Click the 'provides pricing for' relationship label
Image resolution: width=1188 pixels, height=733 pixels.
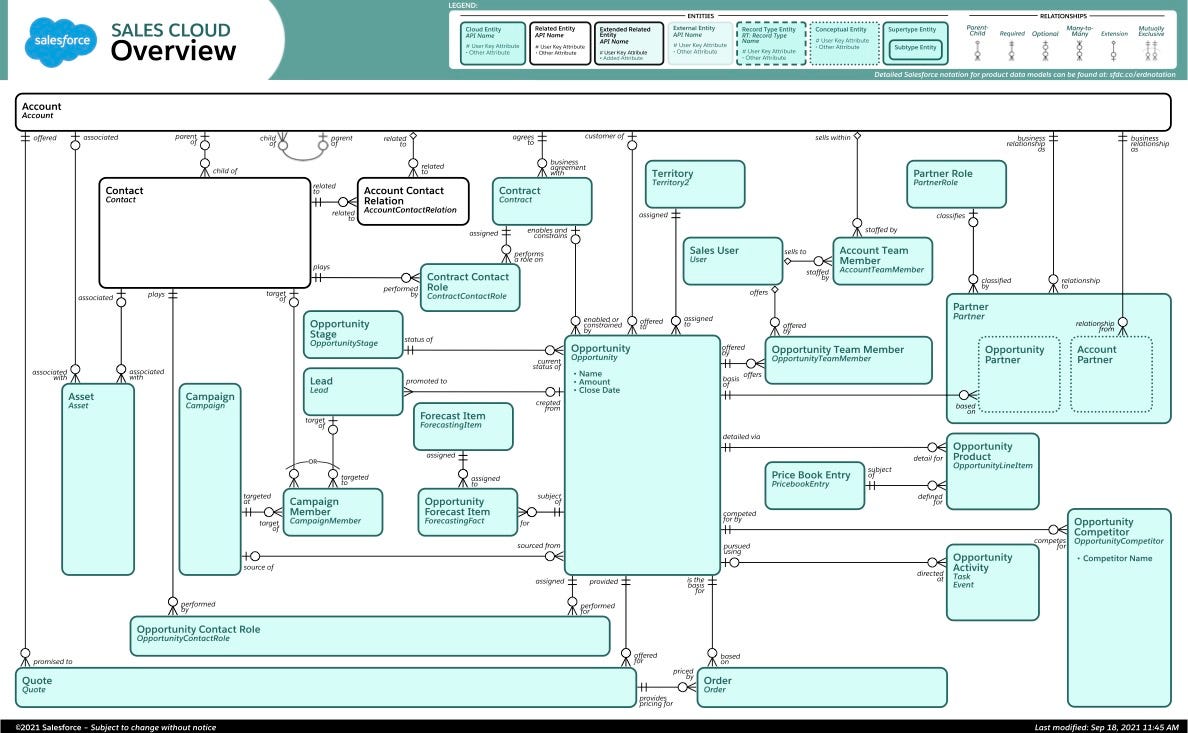click(x=656, y=701)
